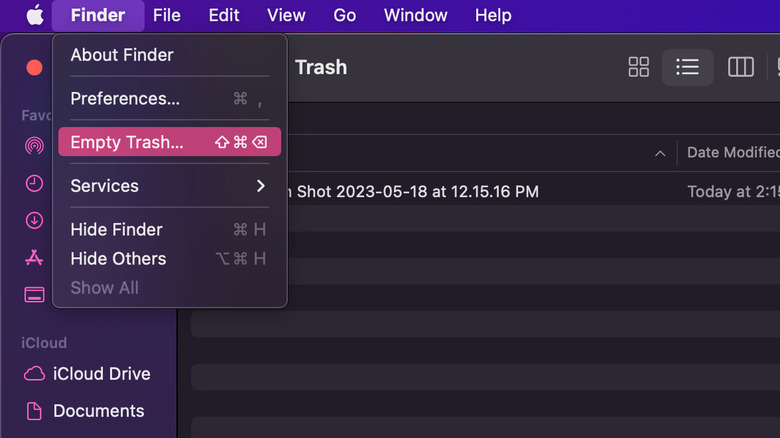Open Applications icon in sidebar

(34, 257)
